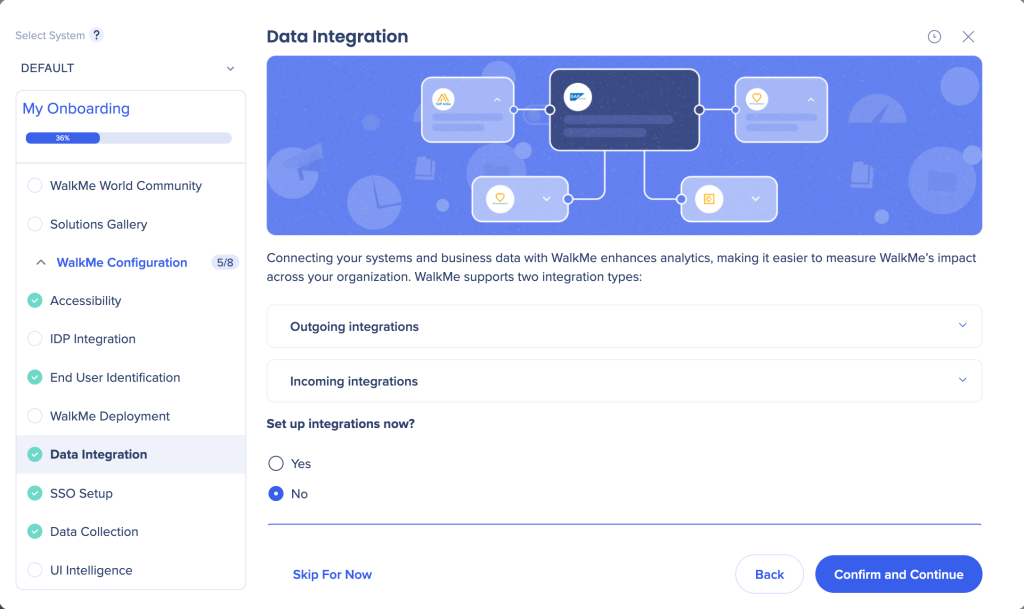
Task: Click the Accessibility completed checkmark icon
Action: (35, 301)
